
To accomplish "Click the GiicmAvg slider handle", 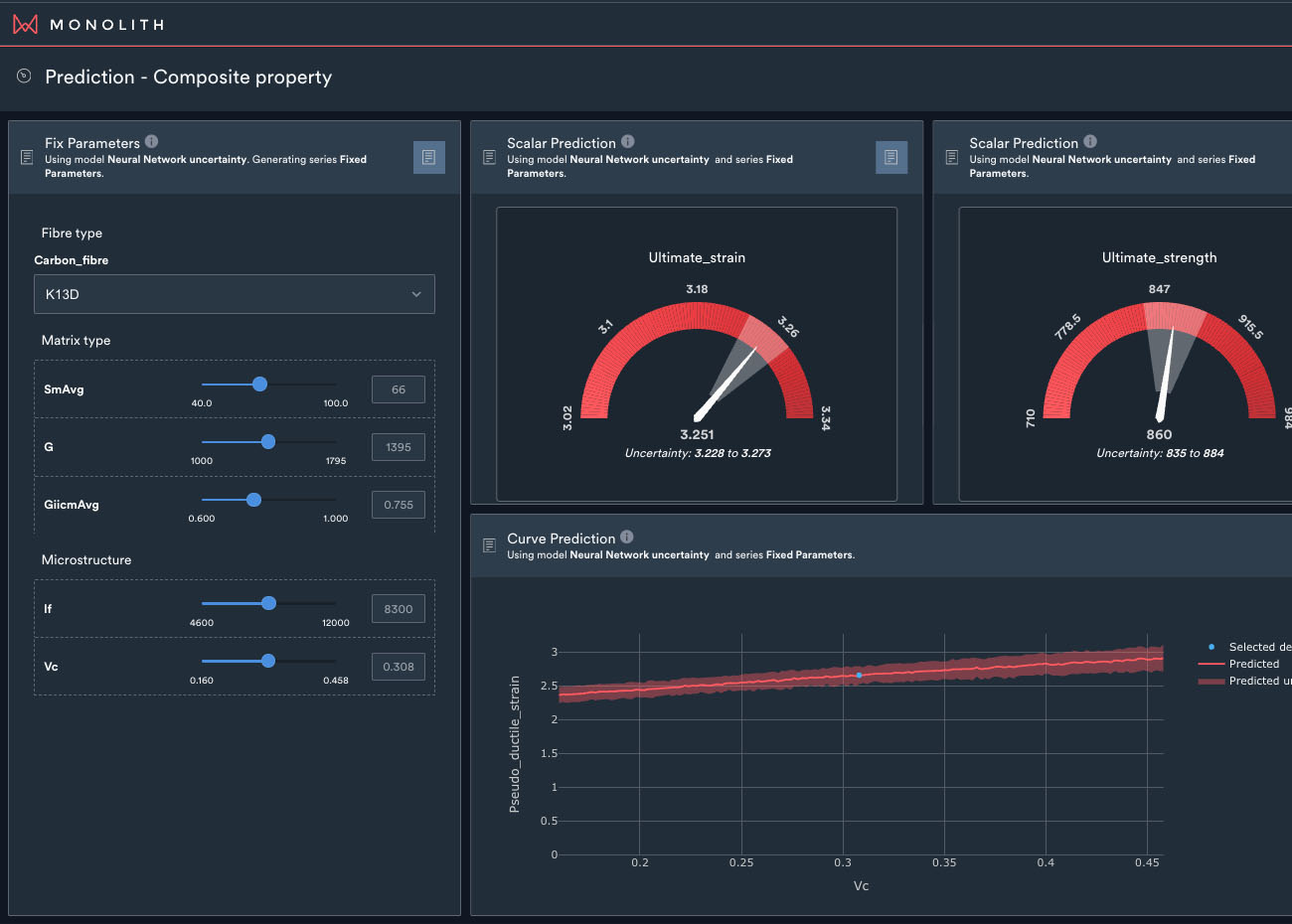I will click(x=253, y=500).
